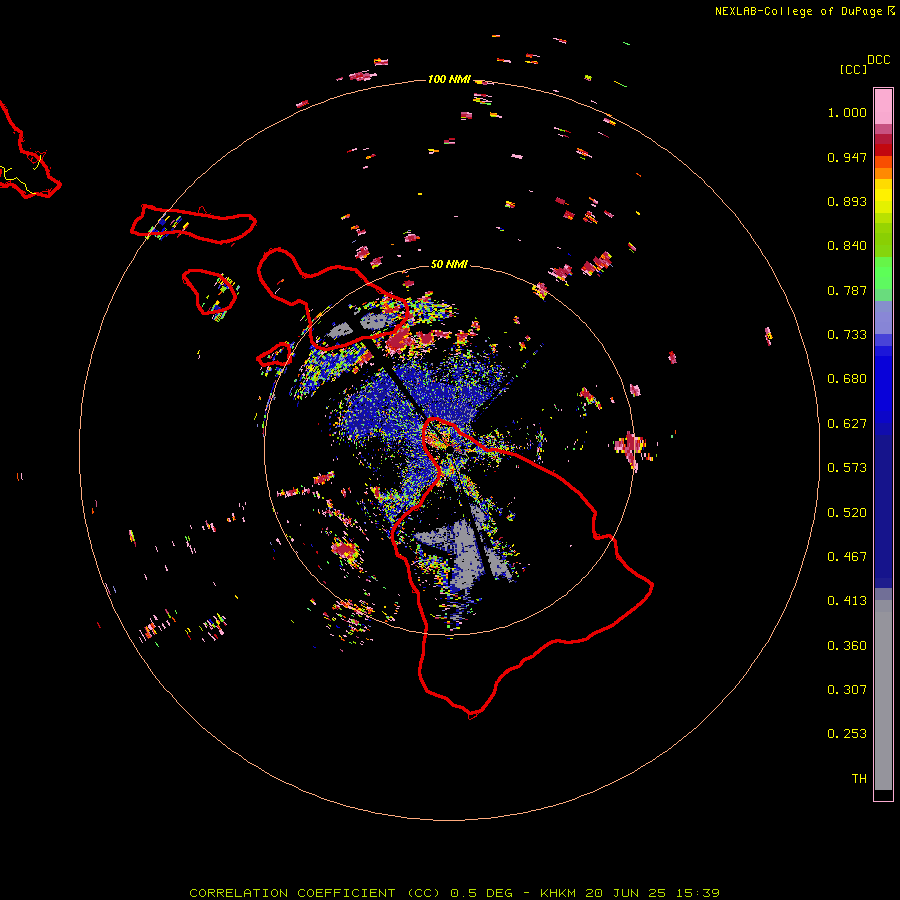This screenshot has width=900, height=900.
Task: Click the 0.307 color scale value
Action: (x=847, y=690)
